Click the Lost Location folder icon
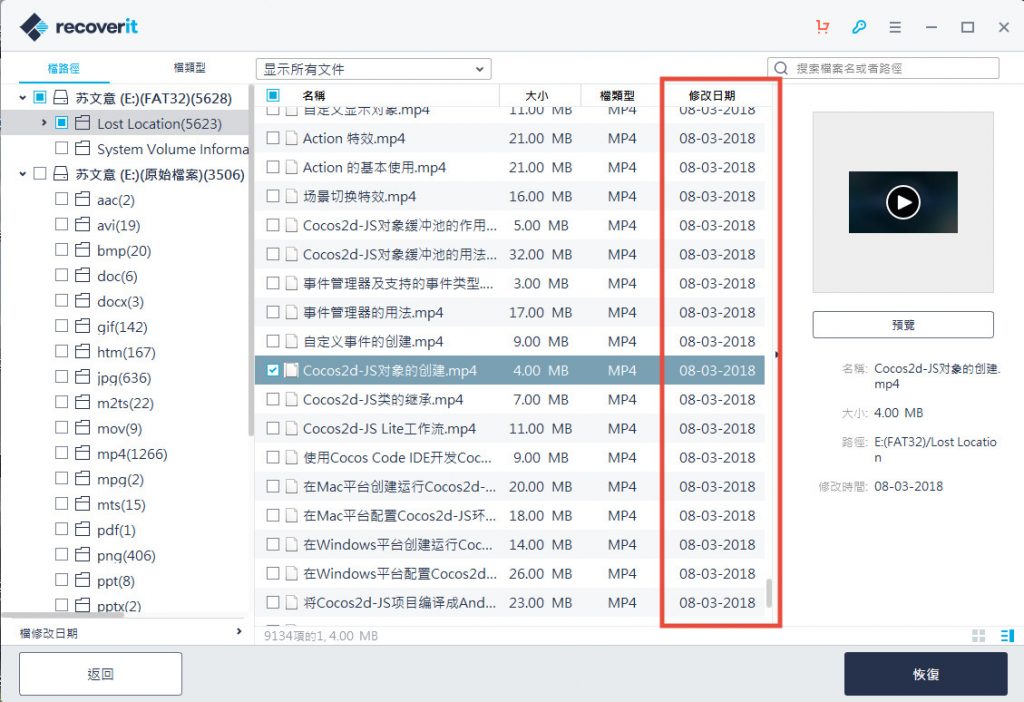1024x702 pixels. click(x=82, y=123)
